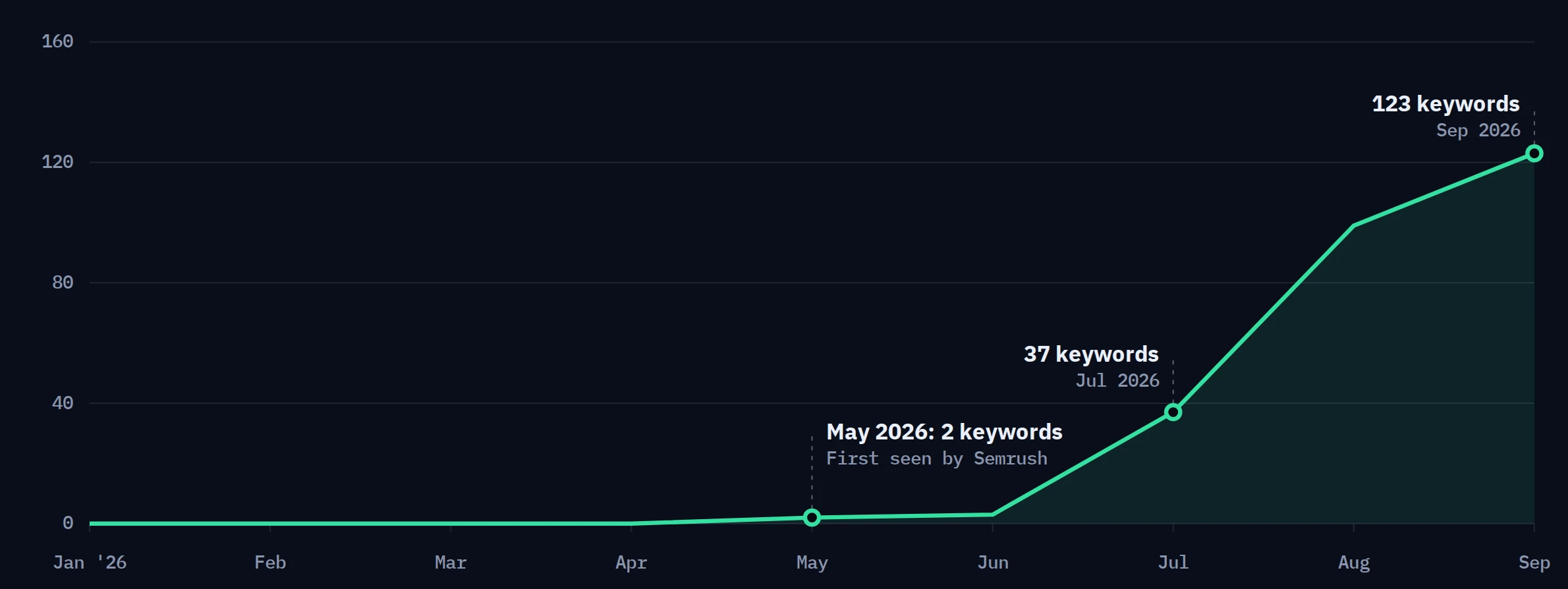Click the 160 y-axis value
Image resolution: width=1568 pixels, height=589 pixels.
pyautogui.click(x=57, y=42)
